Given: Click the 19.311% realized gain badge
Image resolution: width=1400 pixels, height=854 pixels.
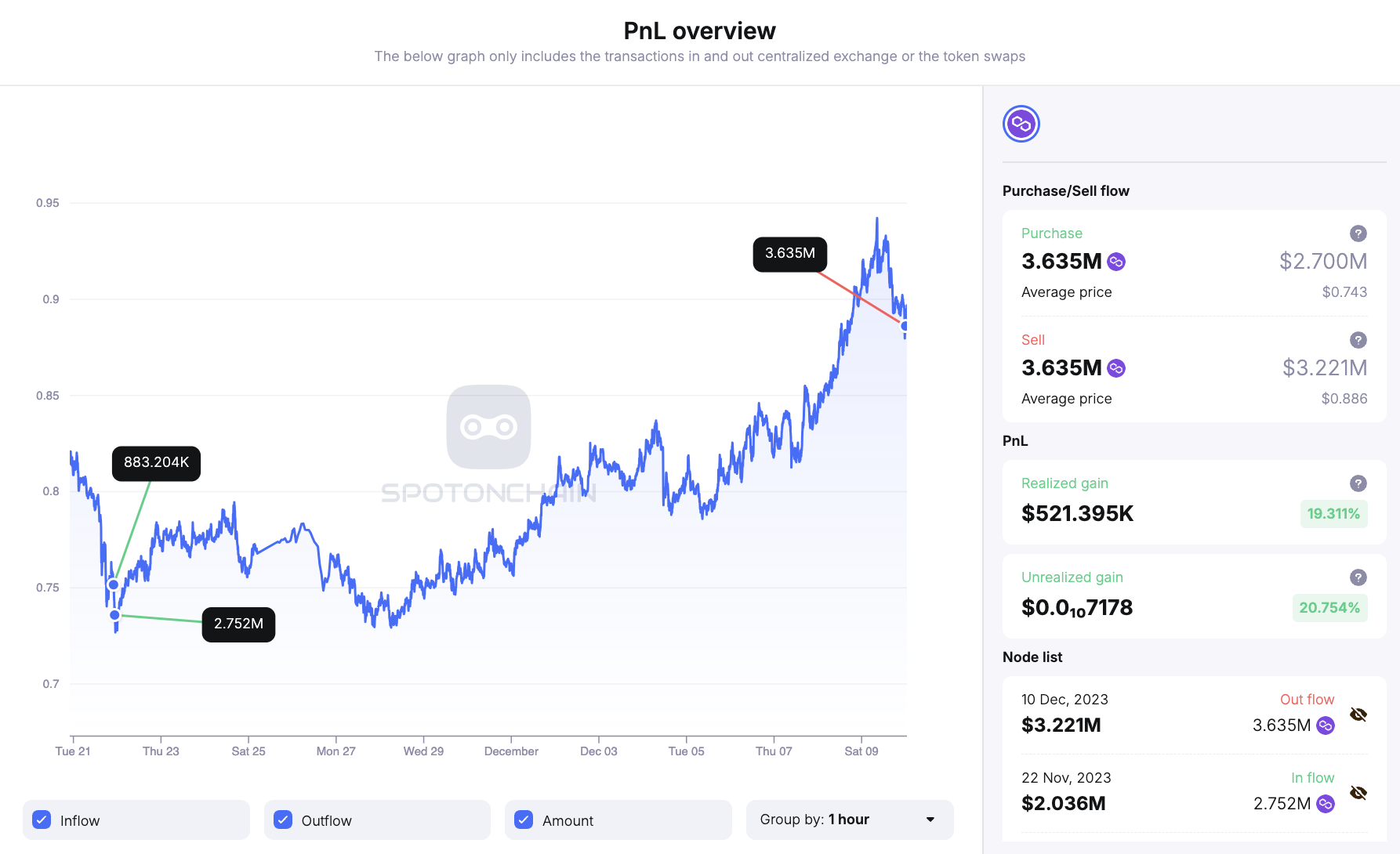Looking at the screenshot, I should pos(1333,514).
